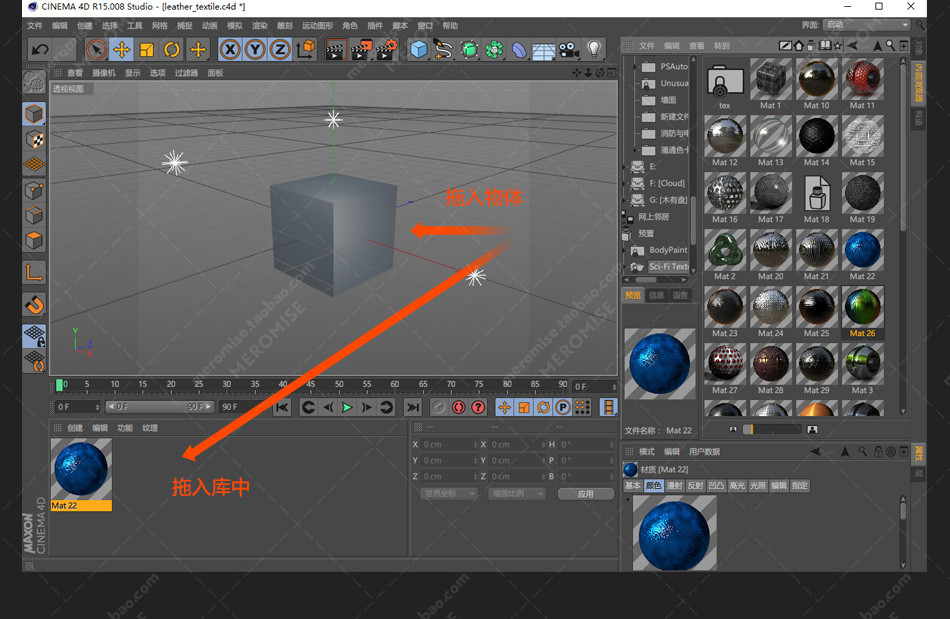Open 文件 menu in main menu bar
The image size is (950, 619).
(35, 25)
